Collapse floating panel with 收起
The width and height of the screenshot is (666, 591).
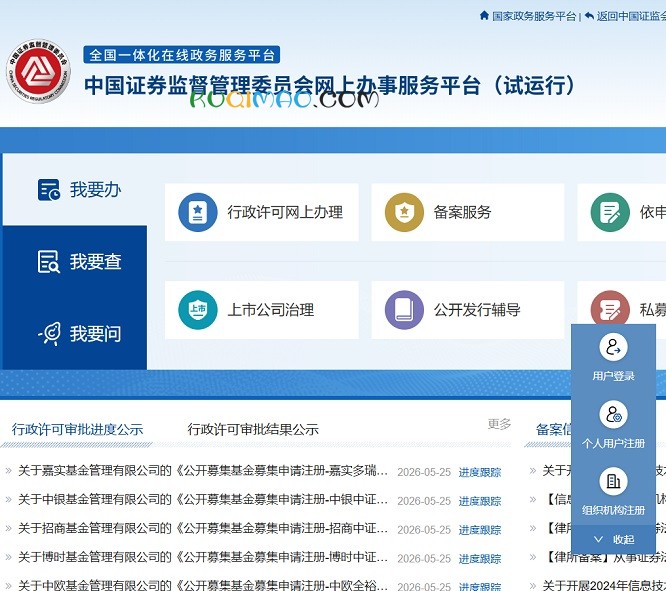coord(613,539)
